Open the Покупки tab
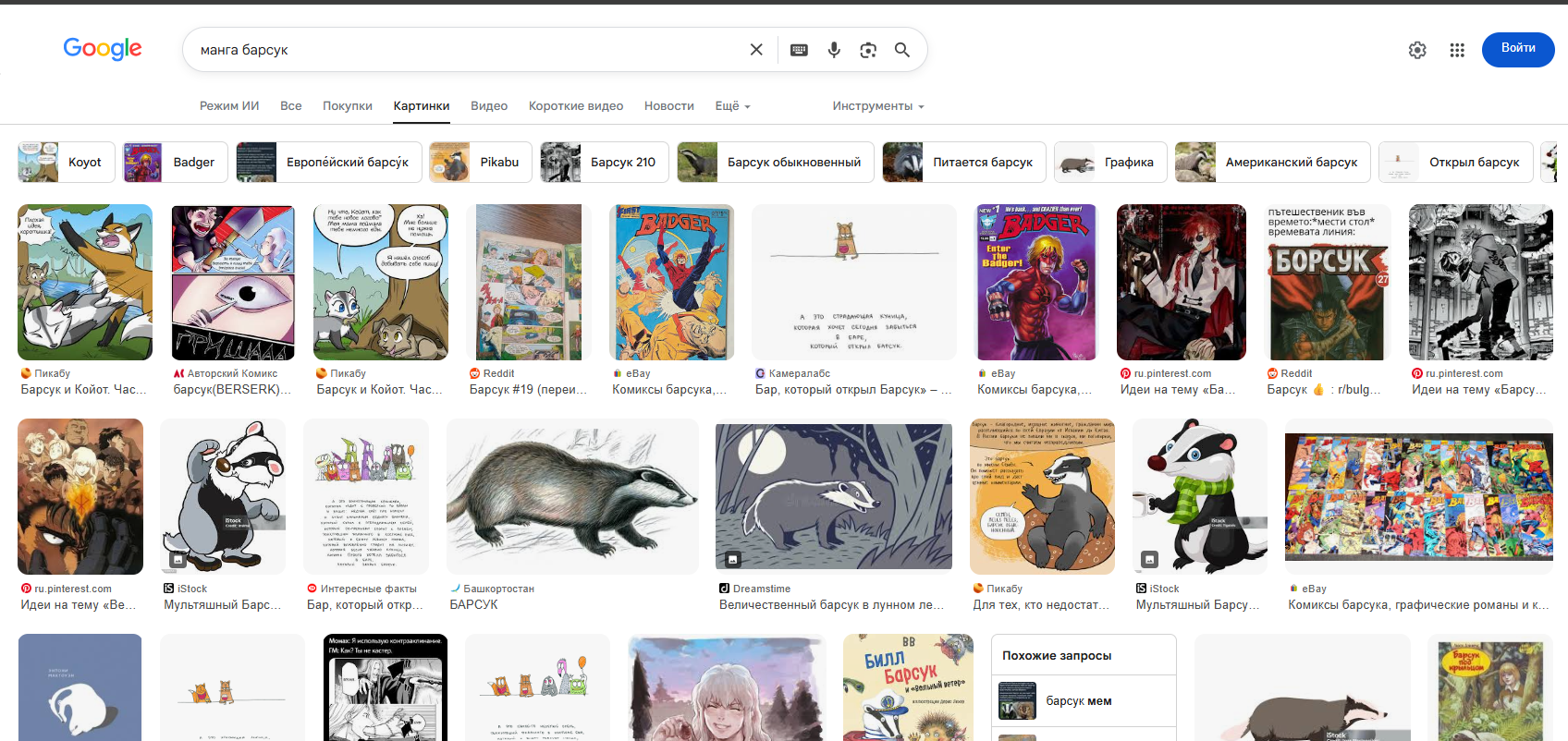 tap(348, 106)
